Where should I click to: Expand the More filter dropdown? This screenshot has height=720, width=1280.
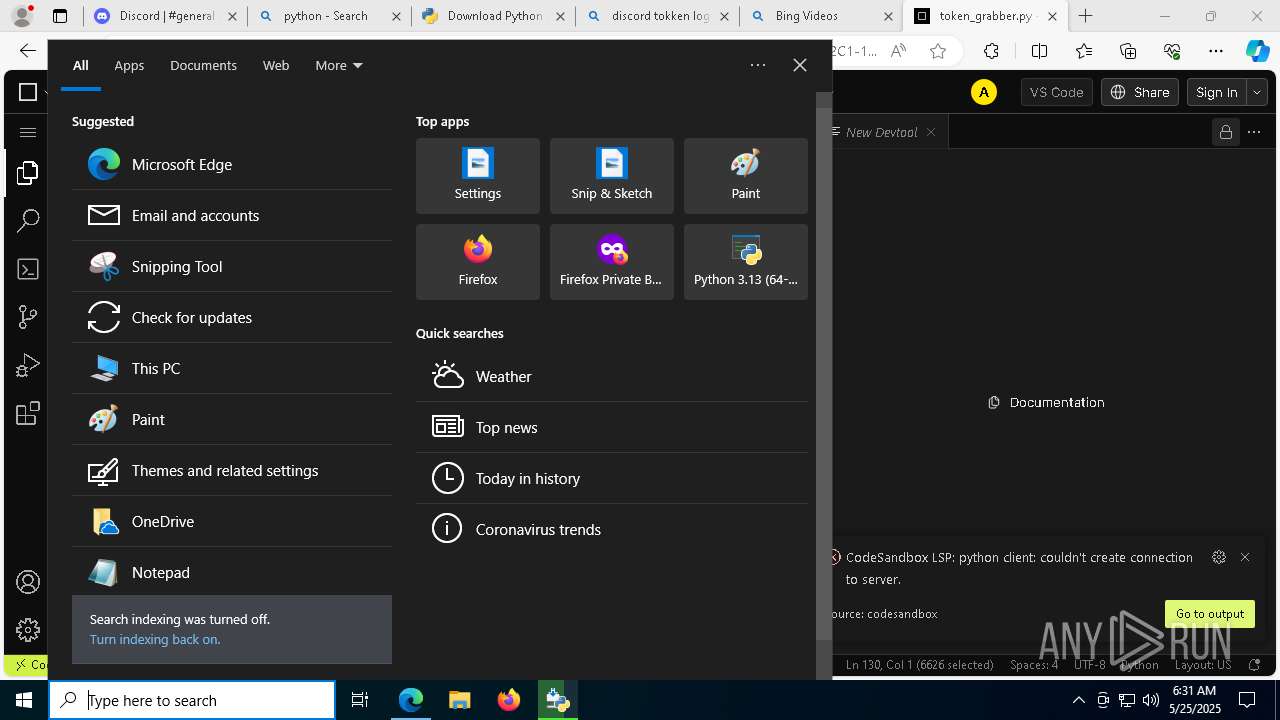click(x=339, y=65)
